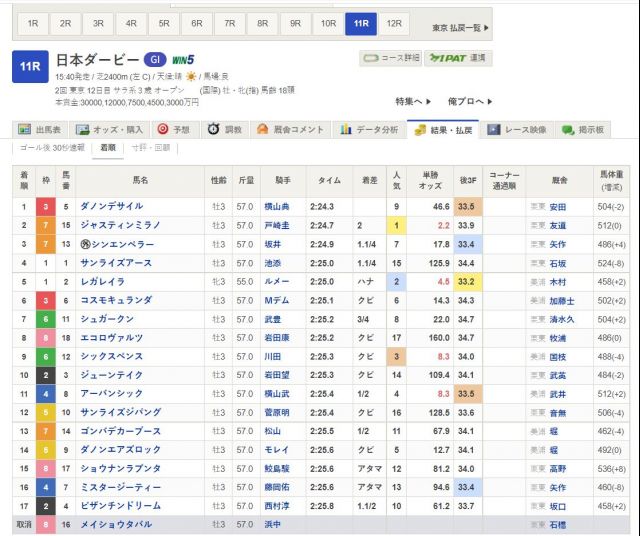640x536 pixels.
Task: Open the 出馬表 tab icon
Action: [x=40, y=130]
